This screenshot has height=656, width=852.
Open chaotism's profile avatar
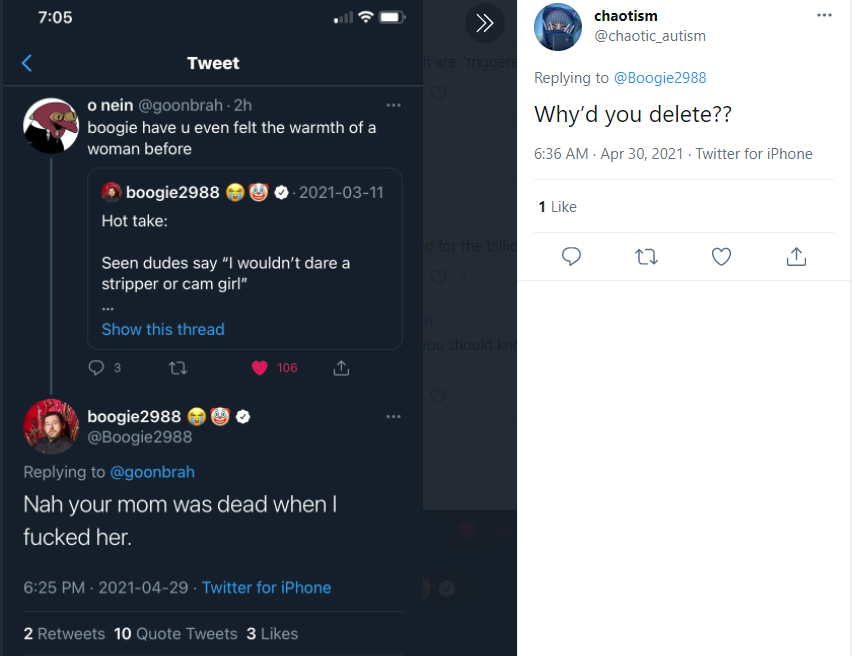558,27
